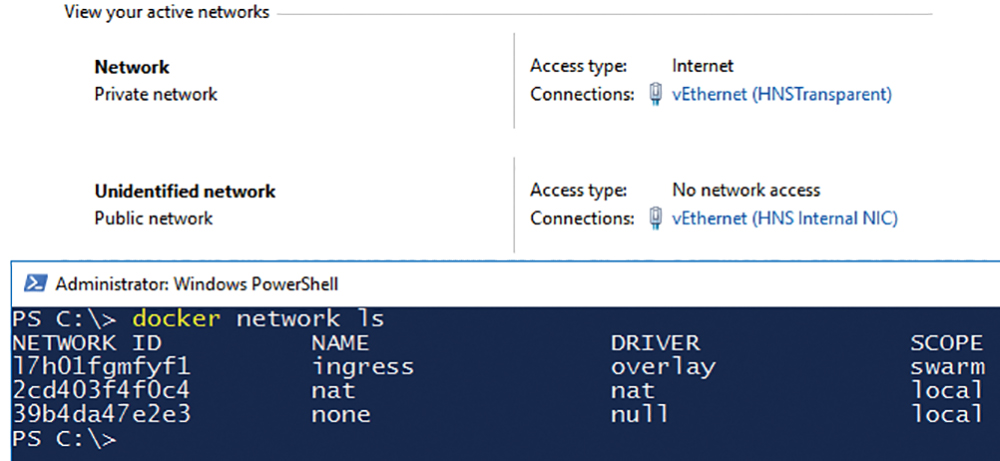
Task: Click the PowerShell icon in title bar
Action: coord(35,283)
